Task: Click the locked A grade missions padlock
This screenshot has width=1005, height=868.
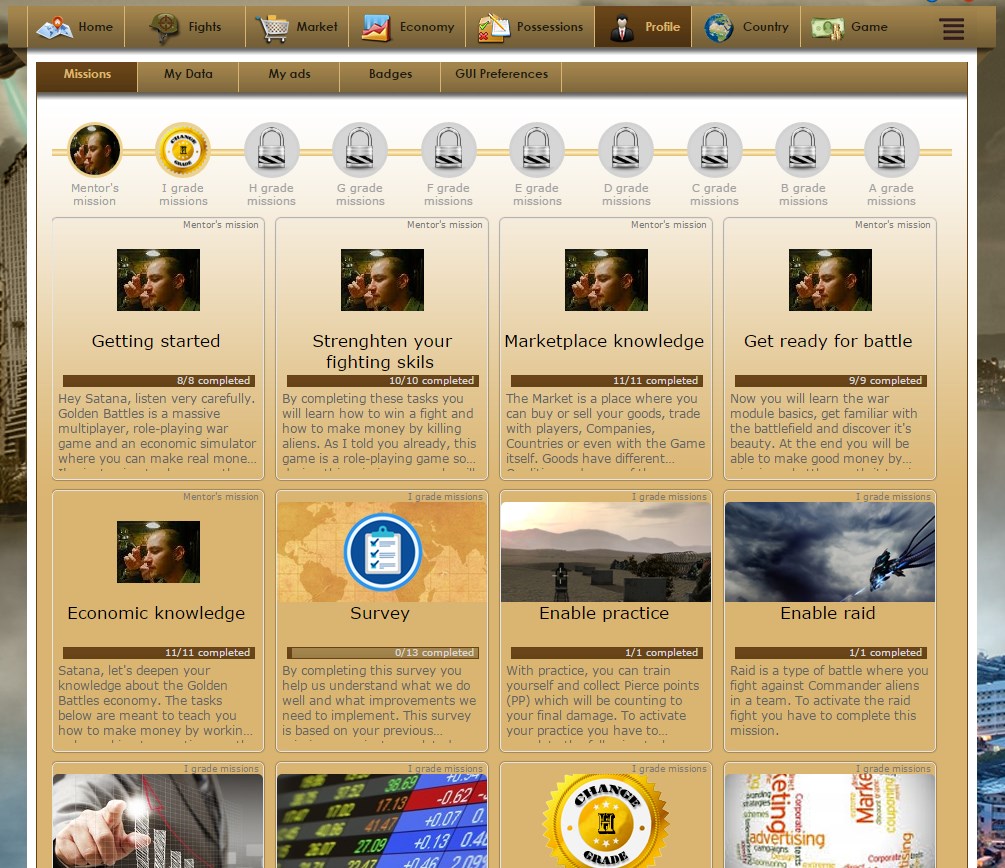Action: (x=891, y=150)
